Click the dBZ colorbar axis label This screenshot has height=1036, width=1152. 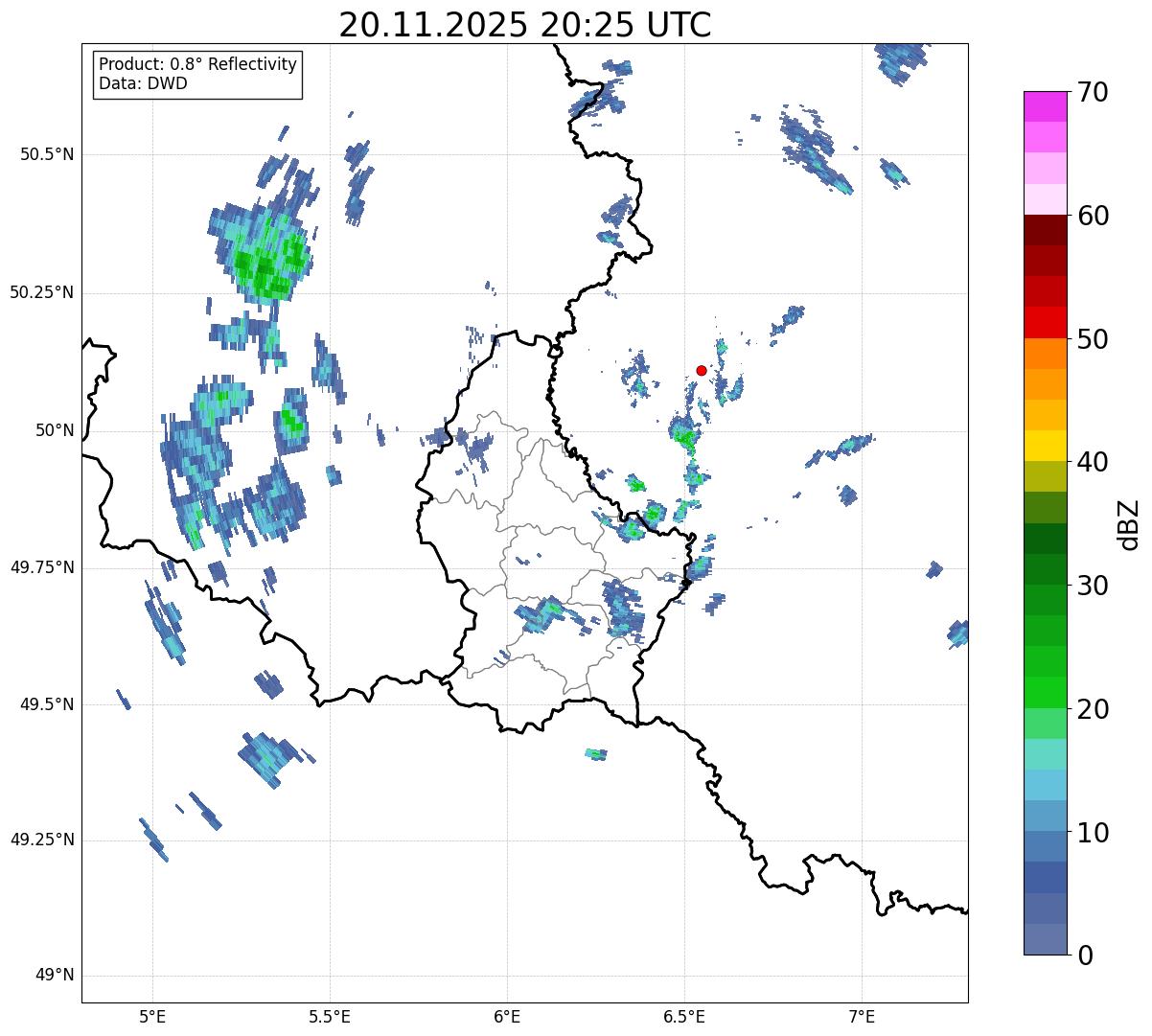click(x=1129, y=523)
